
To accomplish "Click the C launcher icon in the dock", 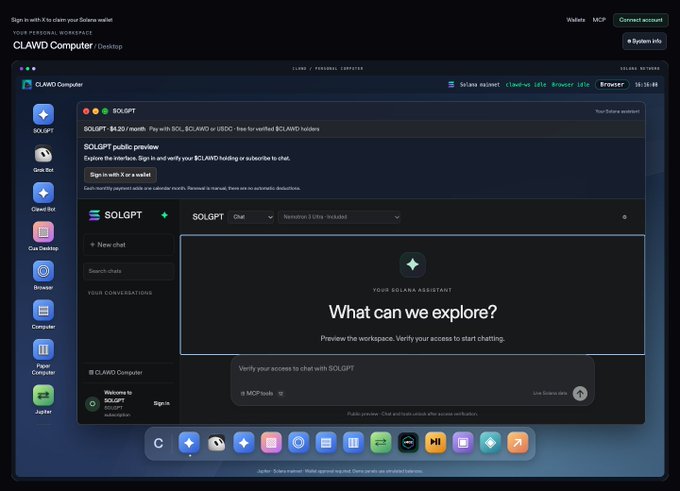I will click(159, 443).
